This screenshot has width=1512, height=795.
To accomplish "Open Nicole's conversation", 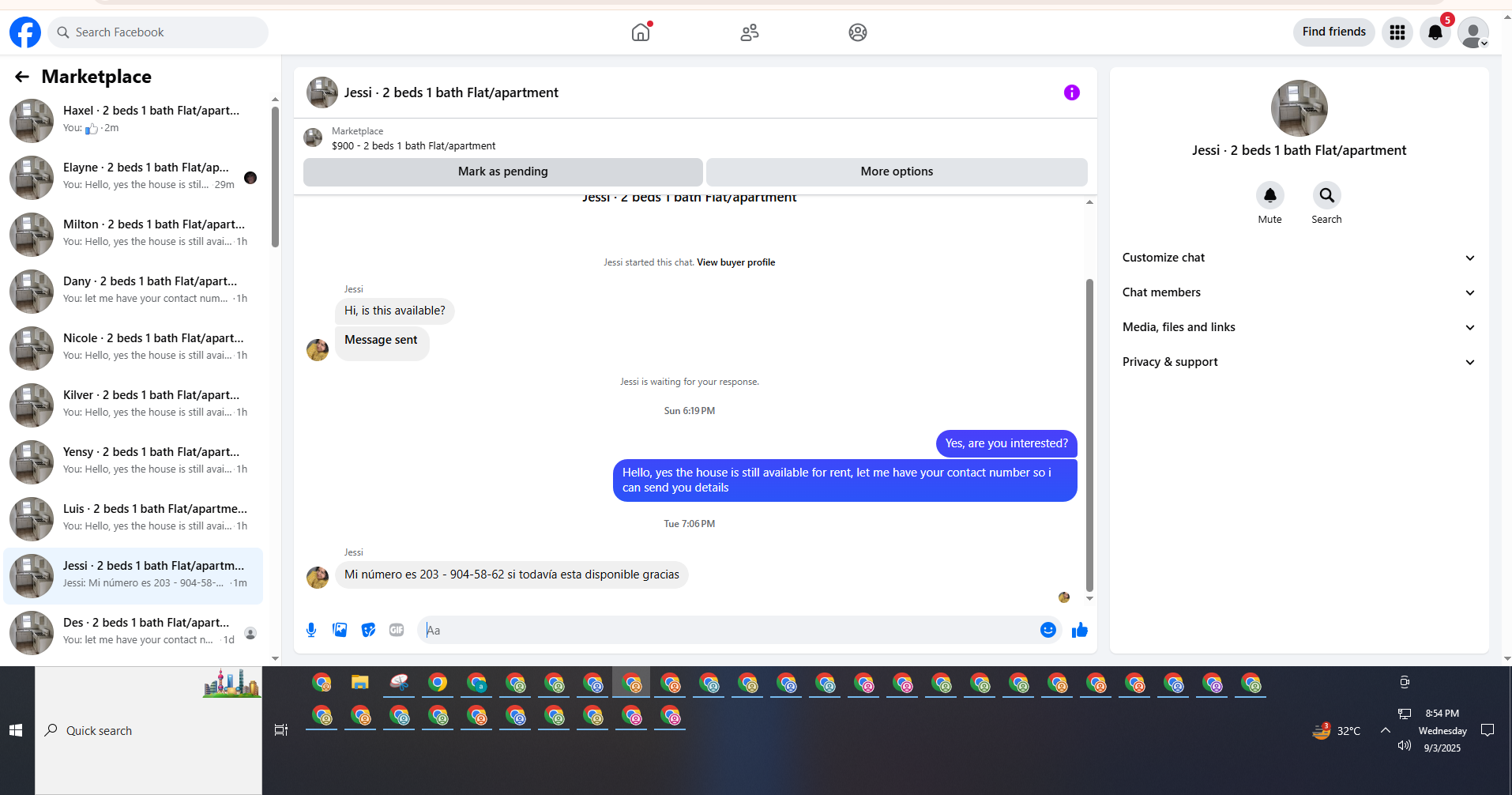I will (134, 349).
